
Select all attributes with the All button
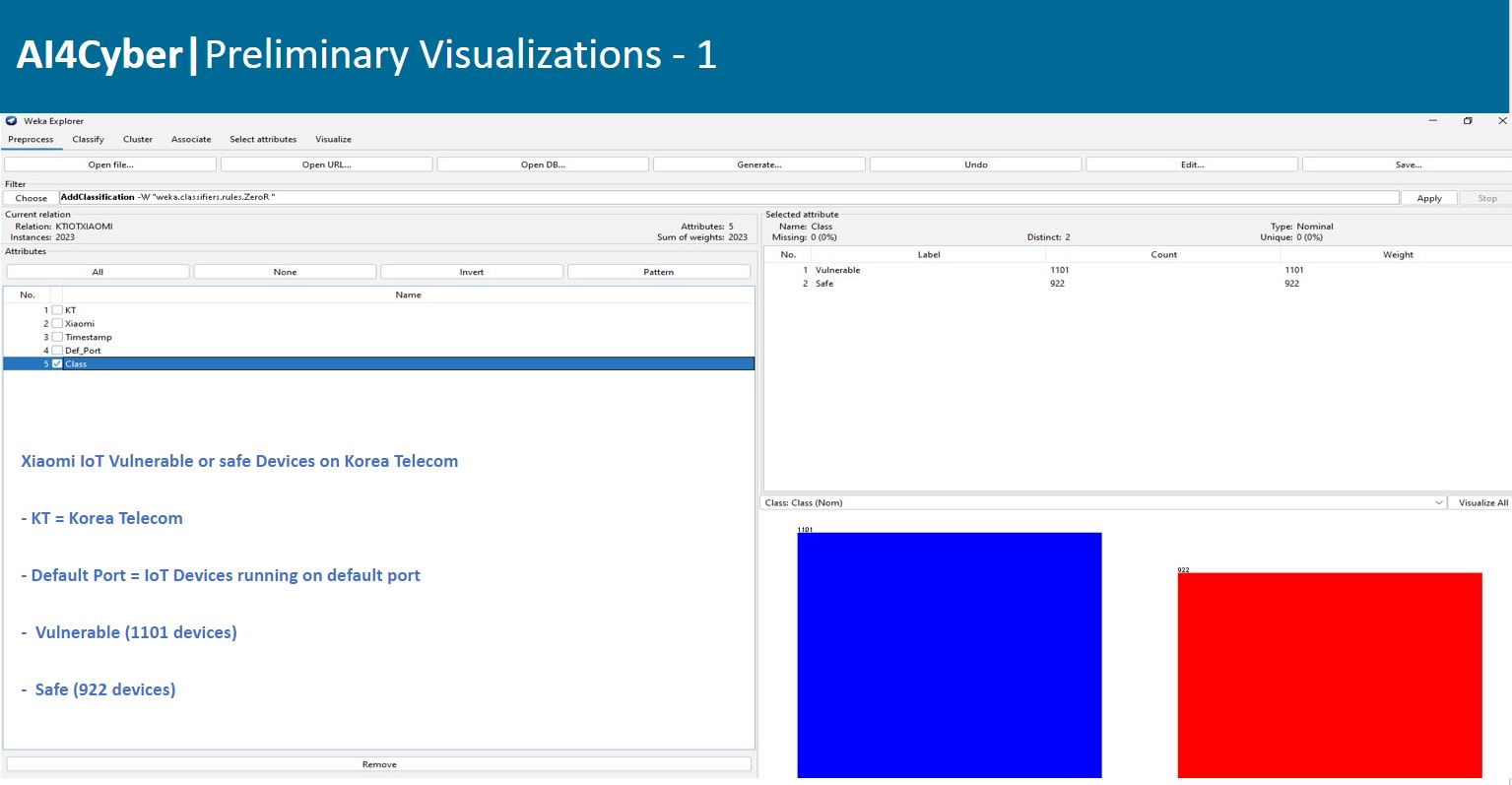[98, 272]
